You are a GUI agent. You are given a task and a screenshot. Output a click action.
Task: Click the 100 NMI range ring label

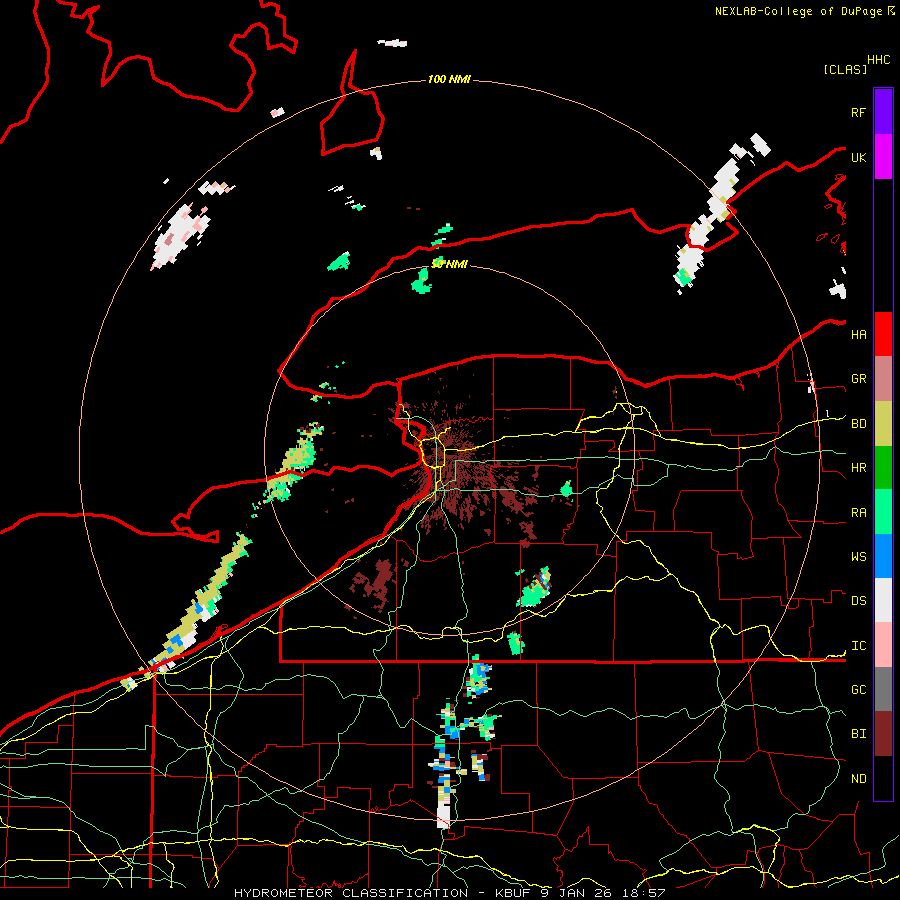pyautogui.click(x=449, y=79)
